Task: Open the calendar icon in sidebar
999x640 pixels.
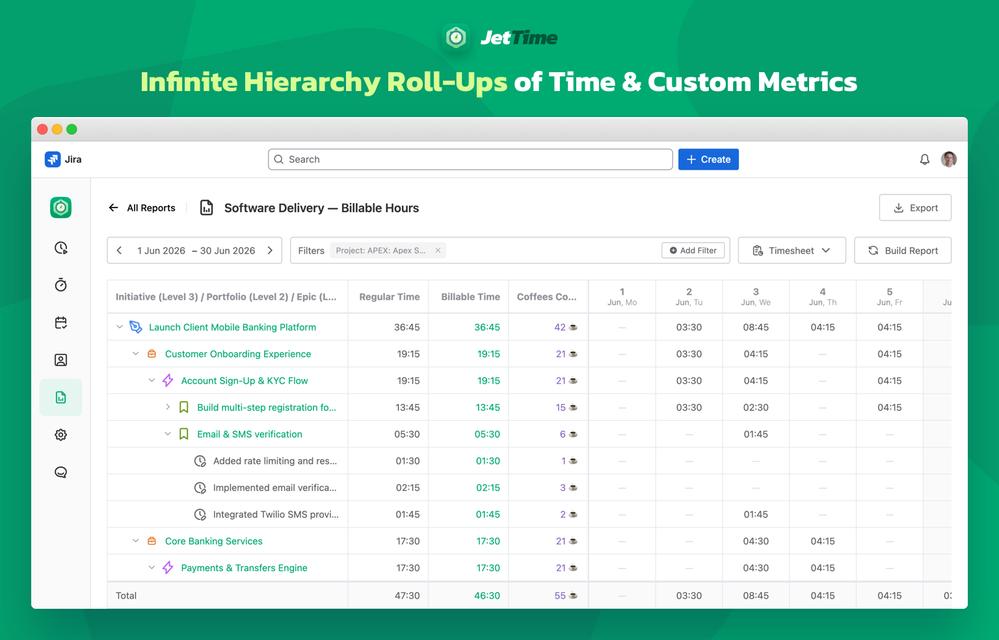Action: (x=61, y=323)
